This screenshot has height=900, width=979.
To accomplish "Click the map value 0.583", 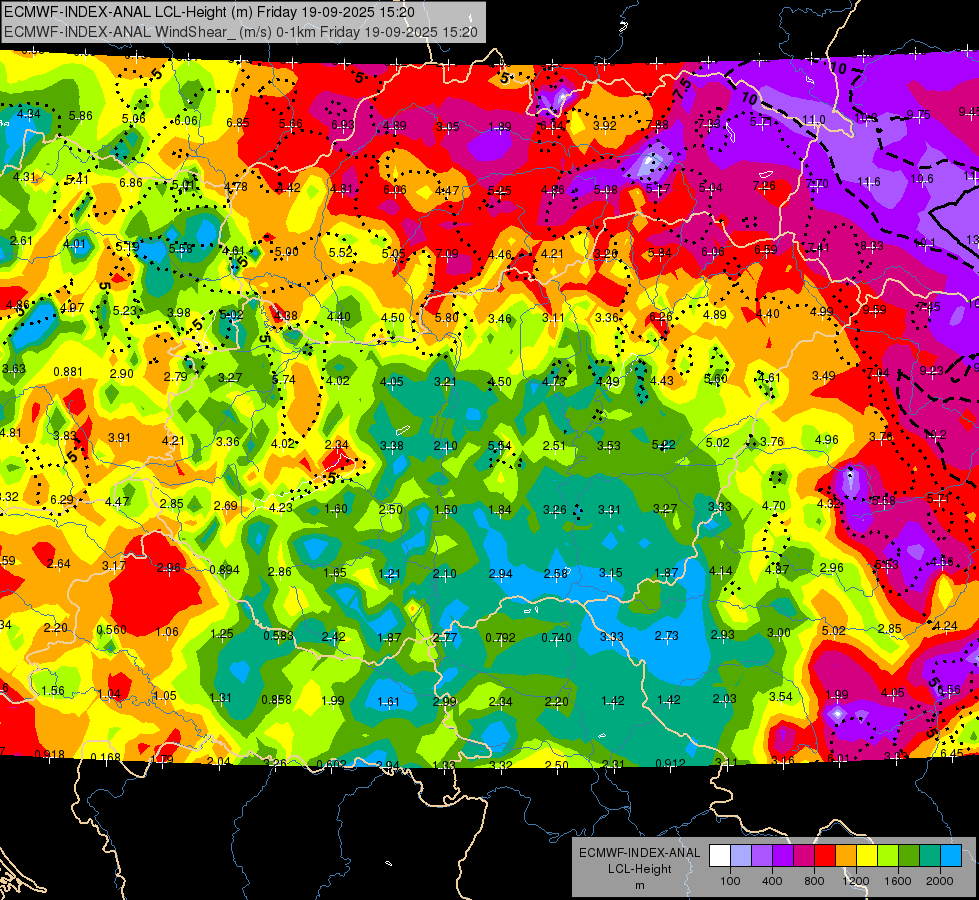I will click(x=278, y=636).
